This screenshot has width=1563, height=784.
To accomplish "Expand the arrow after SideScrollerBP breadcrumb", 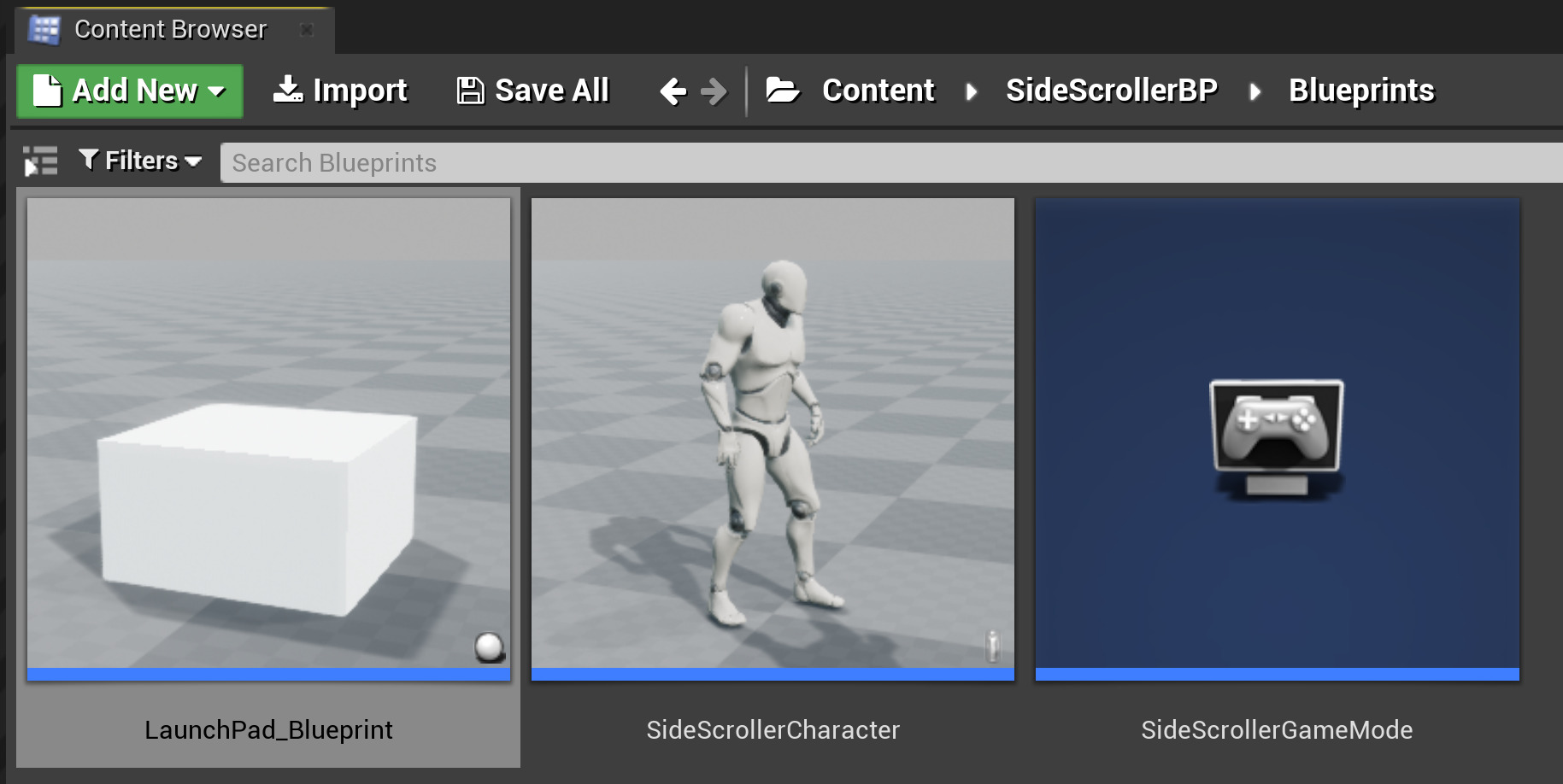I will click(1255, 91).
